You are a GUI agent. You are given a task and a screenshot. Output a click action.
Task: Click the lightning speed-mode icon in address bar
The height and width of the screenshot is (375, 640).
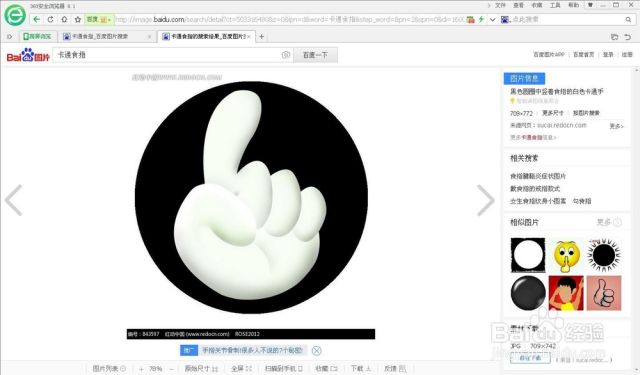pos(481,19)
